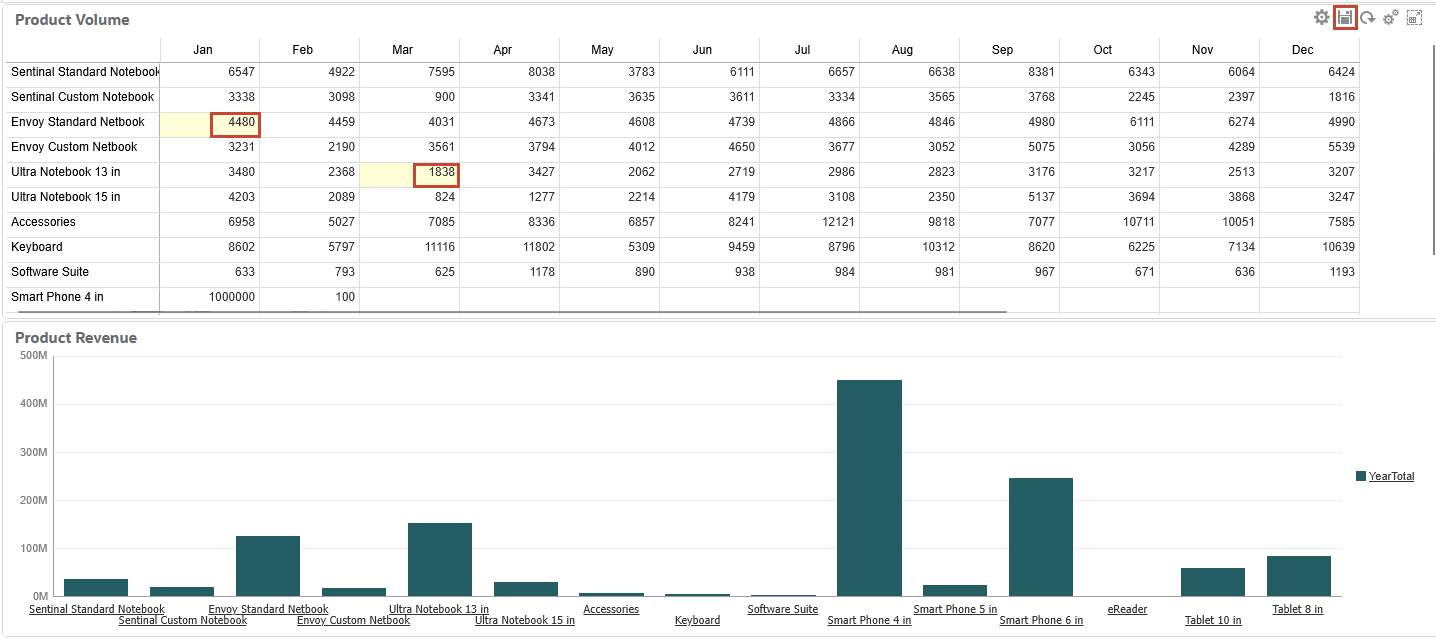Select the Keyboard link under the bar chart
1436x639 pixels.
(x=697, y=620)
